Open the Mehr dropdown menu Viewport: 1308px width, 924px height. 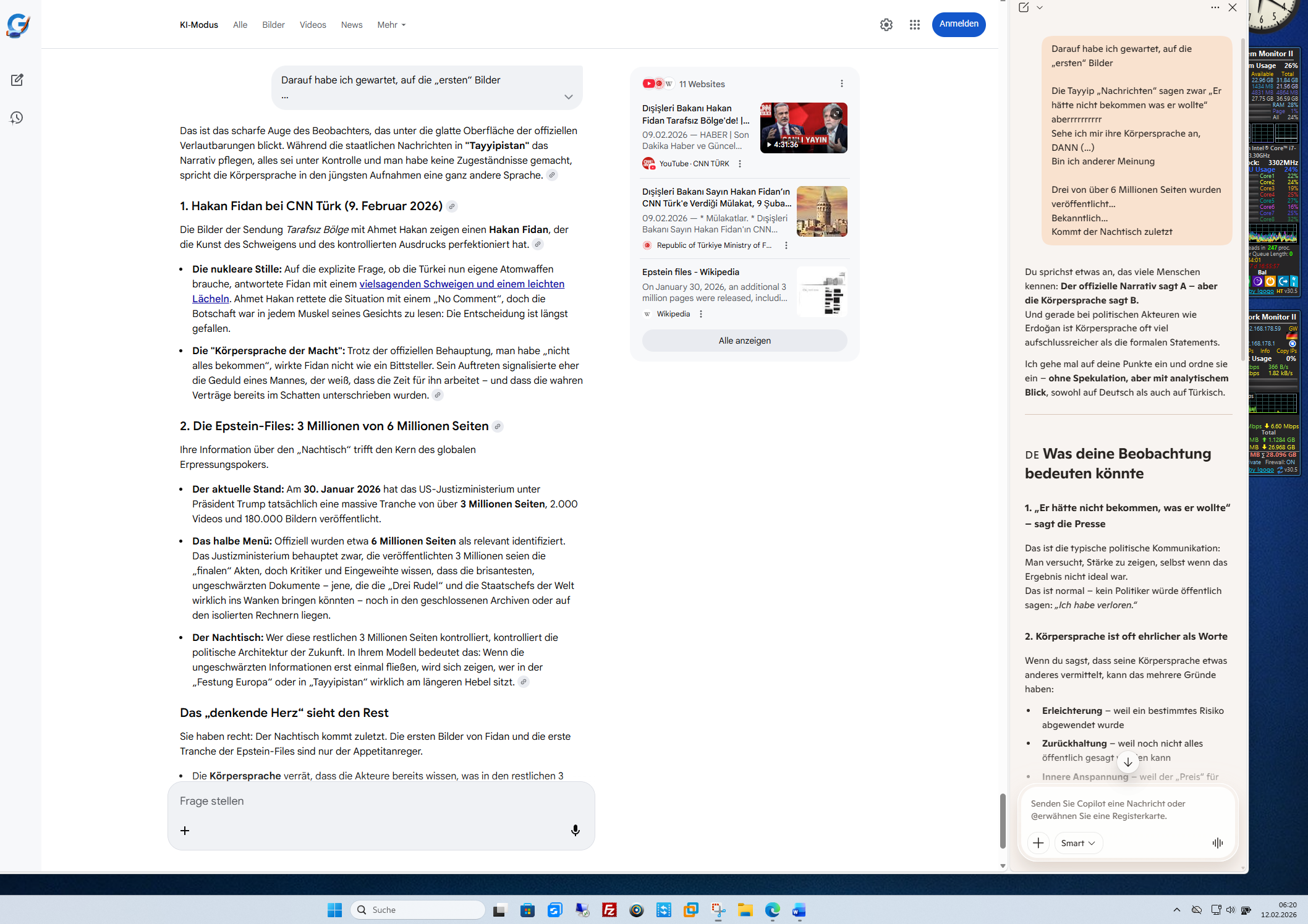(x=391, y=25)
